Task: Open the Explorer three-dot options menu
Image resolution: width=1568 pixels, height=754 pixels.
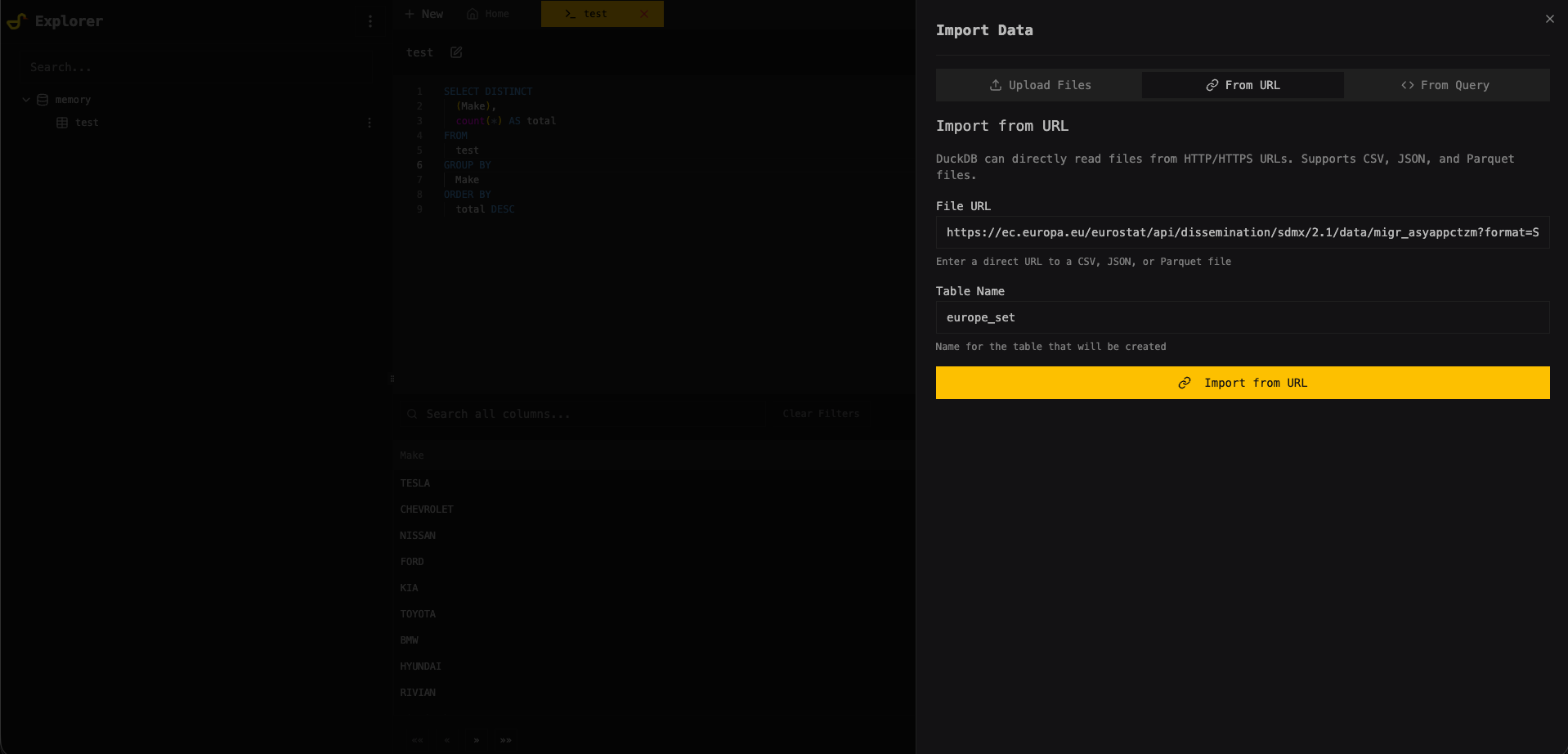Action: (370, 21)
